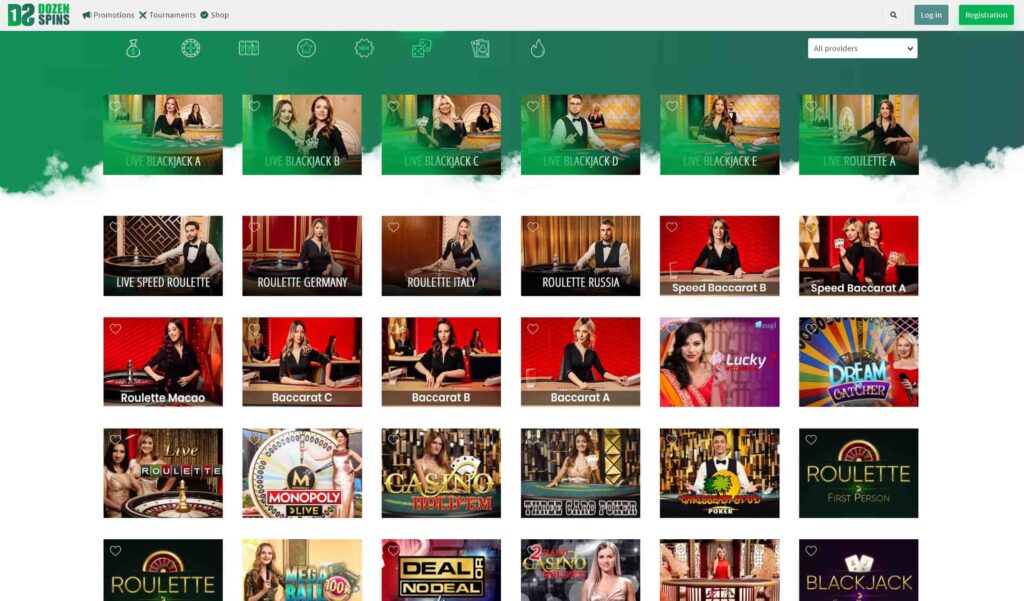Screen dimensions: 1024x601
Task: Launch the Baccarat C game
Action: (302, 362)
